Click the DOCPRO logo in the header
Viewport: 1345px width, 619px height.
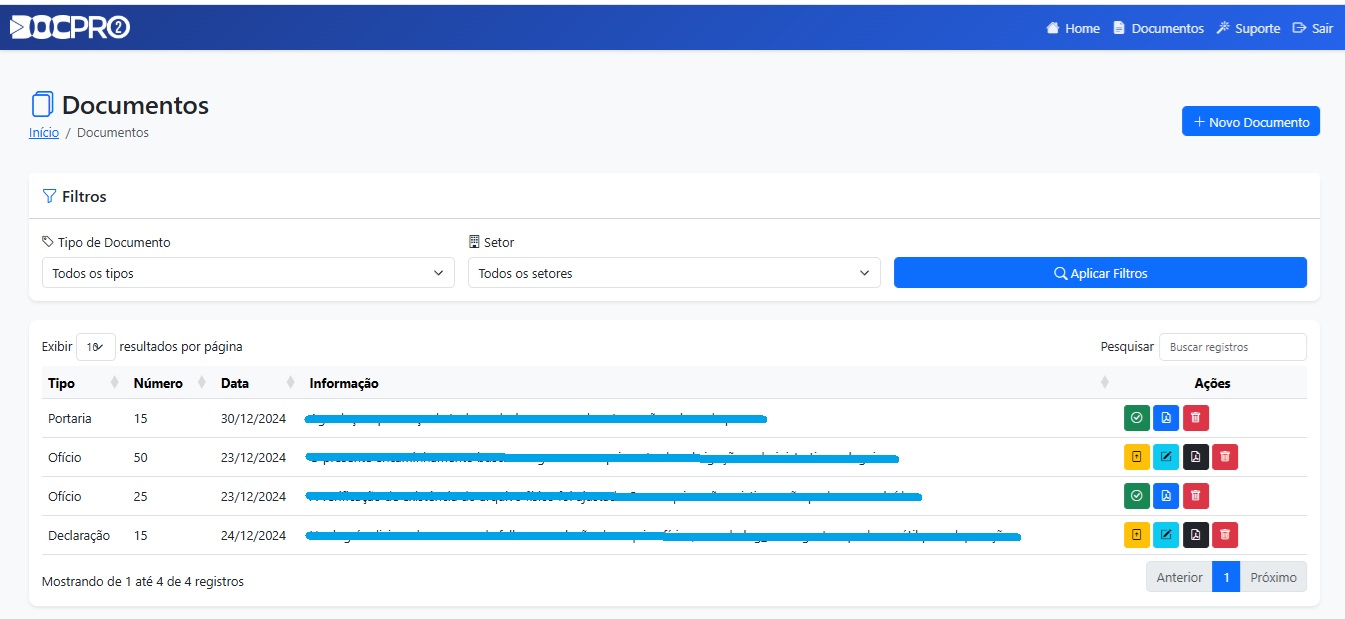(x=70, y=28)
